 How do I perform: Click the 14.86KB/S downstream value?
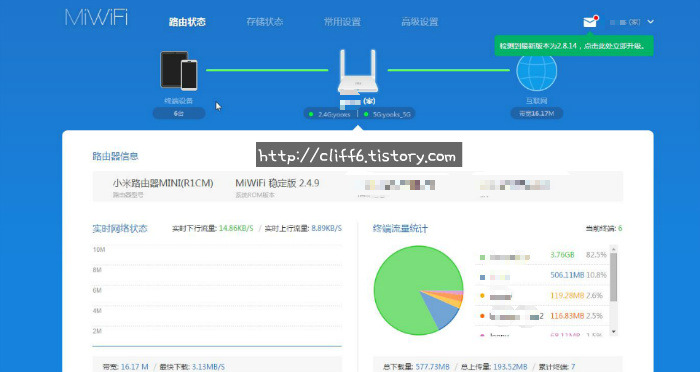click(236, 228)
